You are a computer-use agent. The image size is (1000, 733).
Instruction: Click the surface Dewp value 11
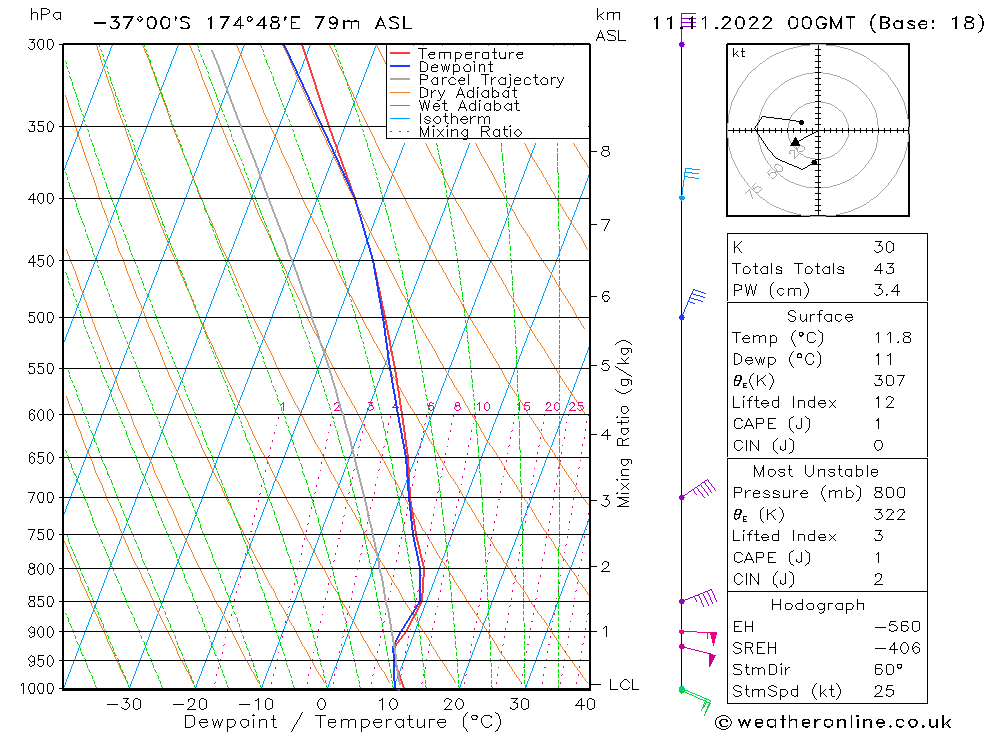pyautogui.click(x=884, y=359)
